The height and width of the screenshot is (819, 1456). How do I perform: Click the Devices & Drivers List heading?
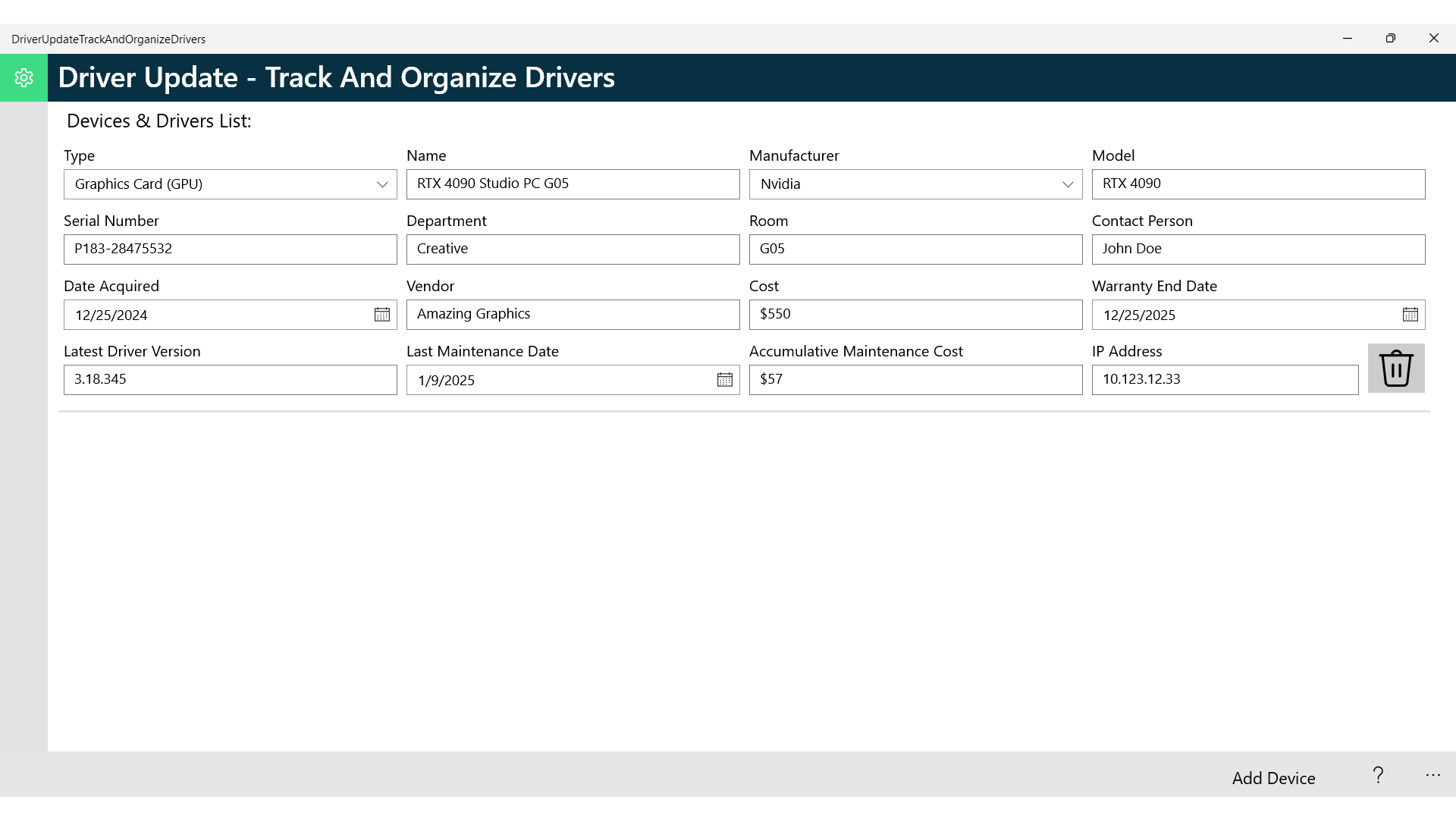pyautogui.click(x=159, y=121)
